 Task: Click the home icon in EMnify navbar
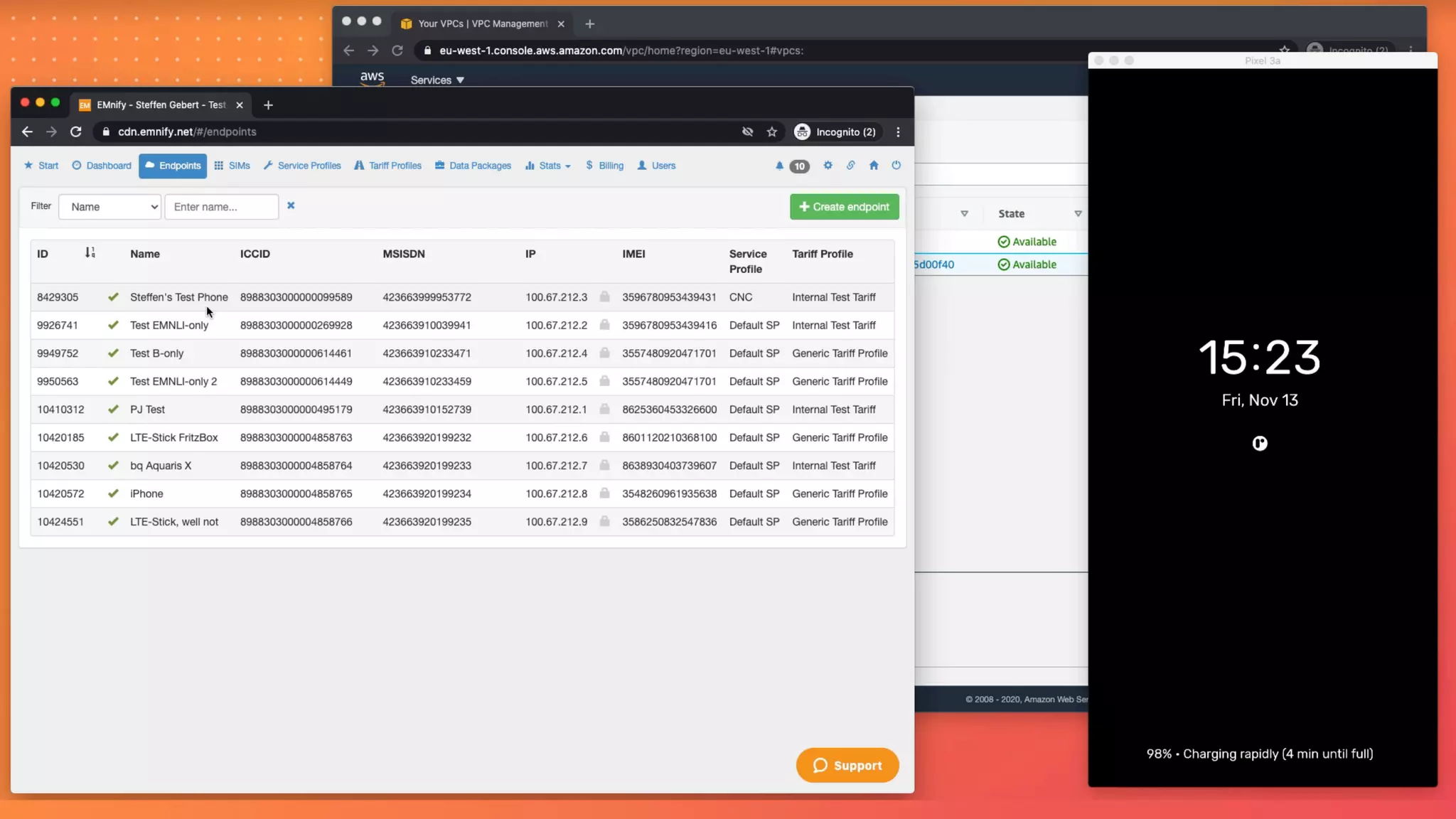tap(874, 166)
